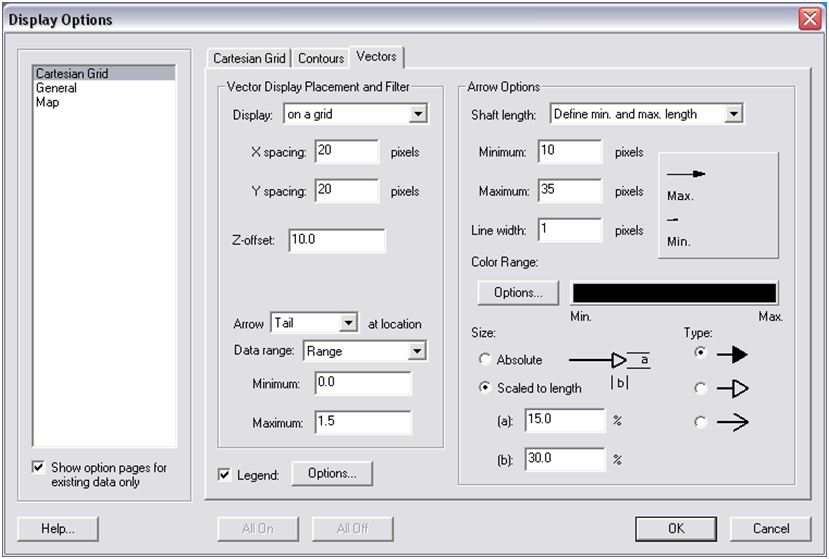Click the (a) percent field 15.0
The height and width of the screenshot is (559, 829).
coord(565,420)
